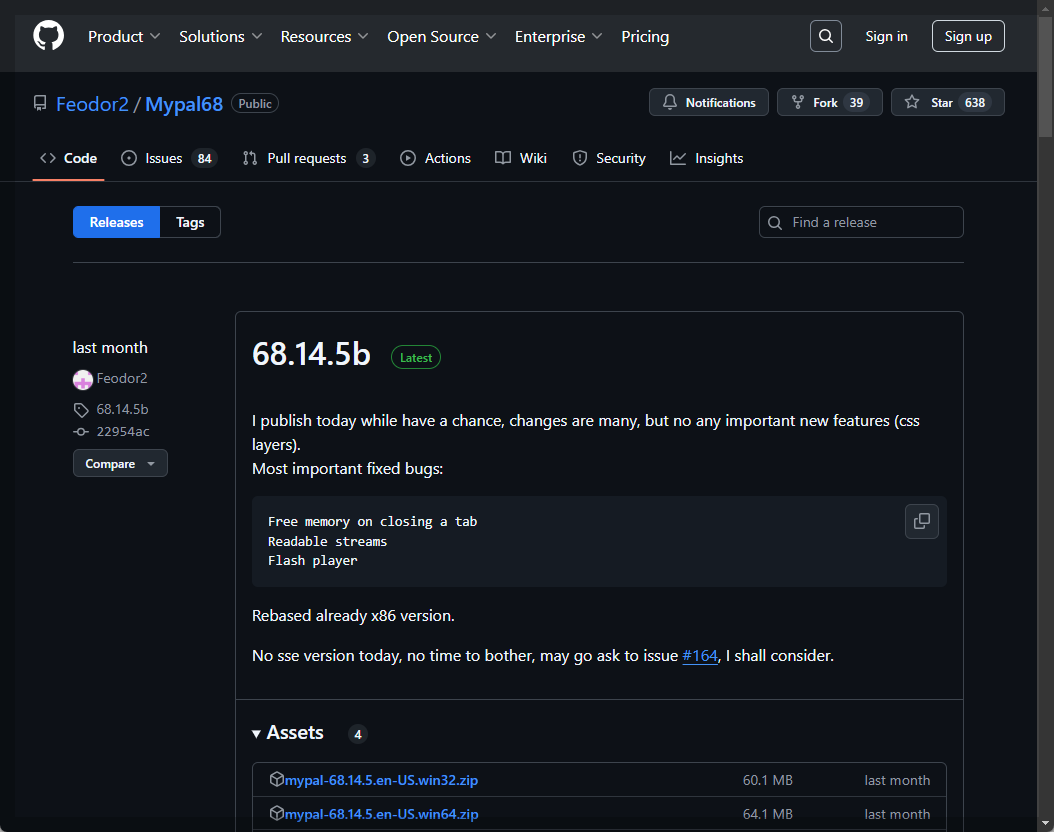Screen dimensions: 1054x832
Task: Open the GitHub homepage logo
Action: [48, 36]
